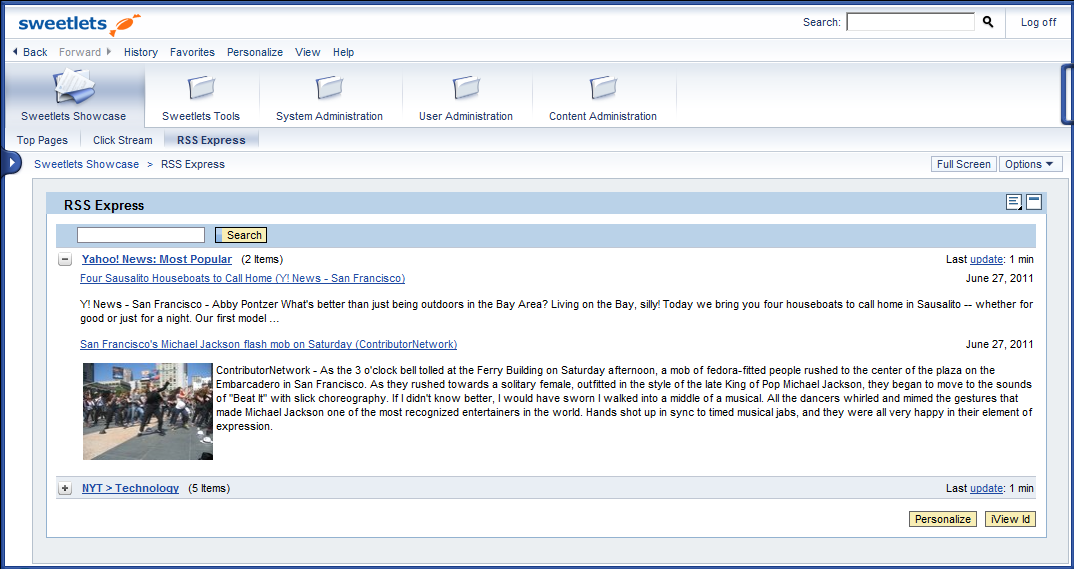Open the History menu
This screenshot has width=1074, height=569.
tap(141, 52)
